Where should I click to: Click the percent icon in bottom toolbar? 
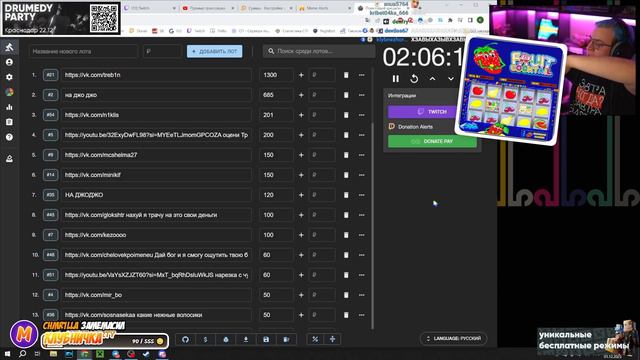coord(315,339)
